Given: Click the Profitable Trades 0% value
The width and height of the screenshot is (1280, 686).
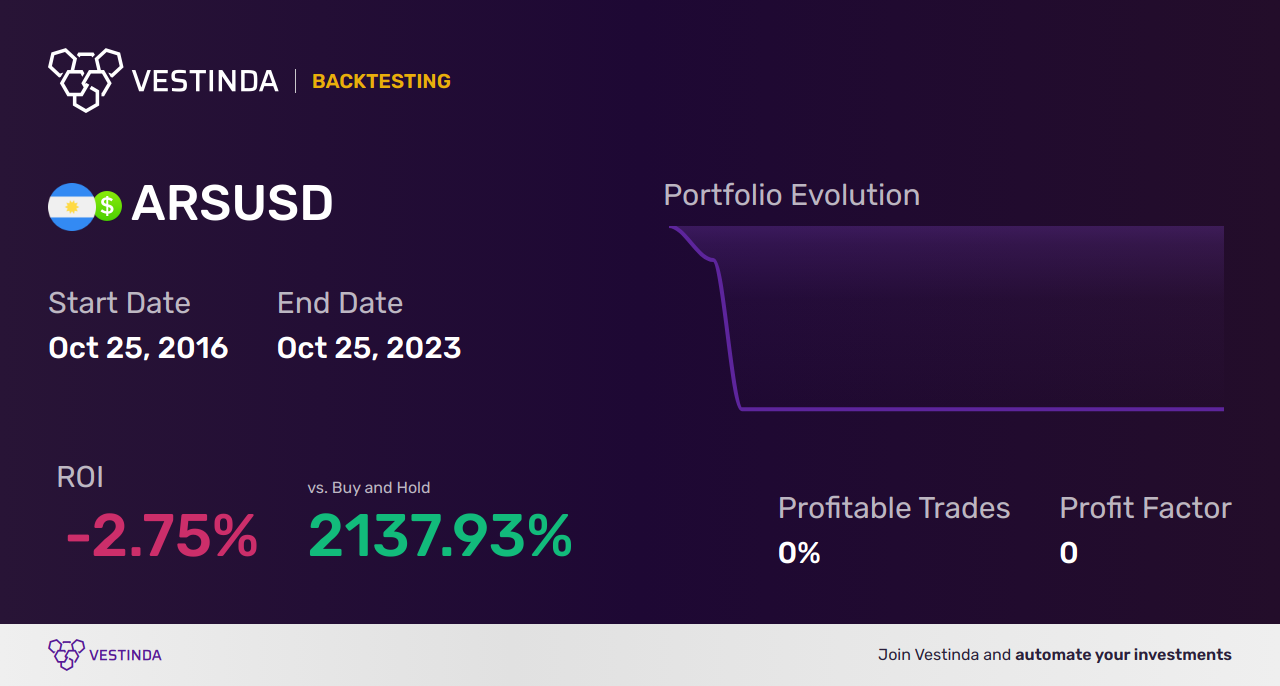Looking at the screenshot, I should click(x=799, y=553).
